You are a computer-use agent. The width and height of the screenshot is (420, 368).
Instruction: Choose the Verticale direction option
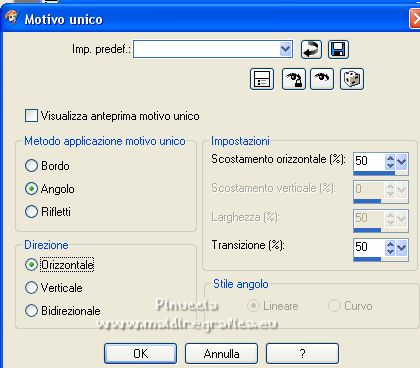[31, 288]
